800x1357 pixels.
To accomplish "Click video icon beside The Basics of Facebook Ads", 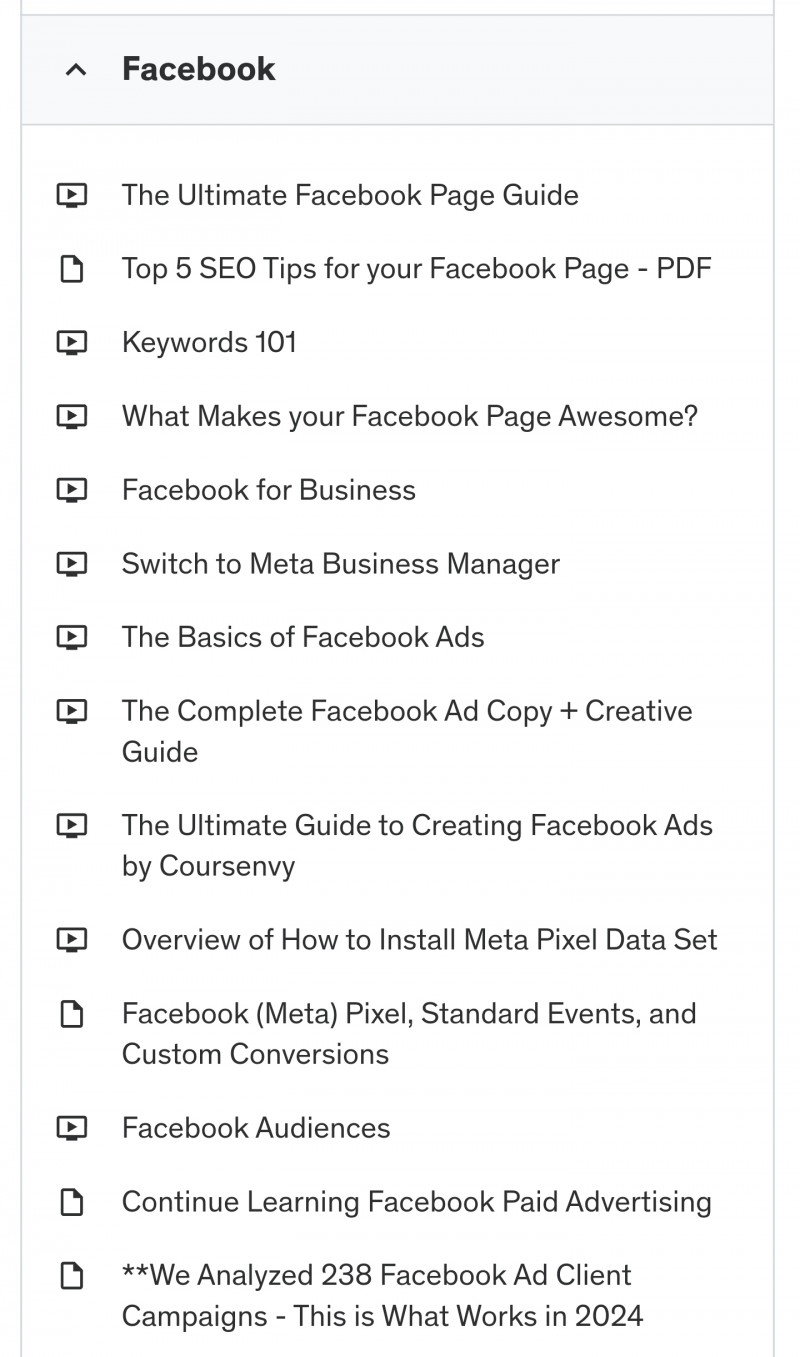I will point(72,638).
